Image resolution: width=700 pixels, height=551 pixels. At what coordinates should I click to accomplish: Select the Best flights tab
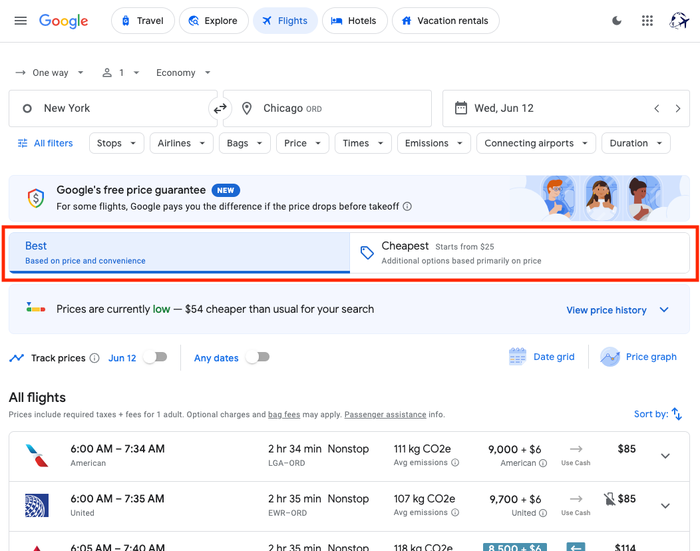click(179, 253)
